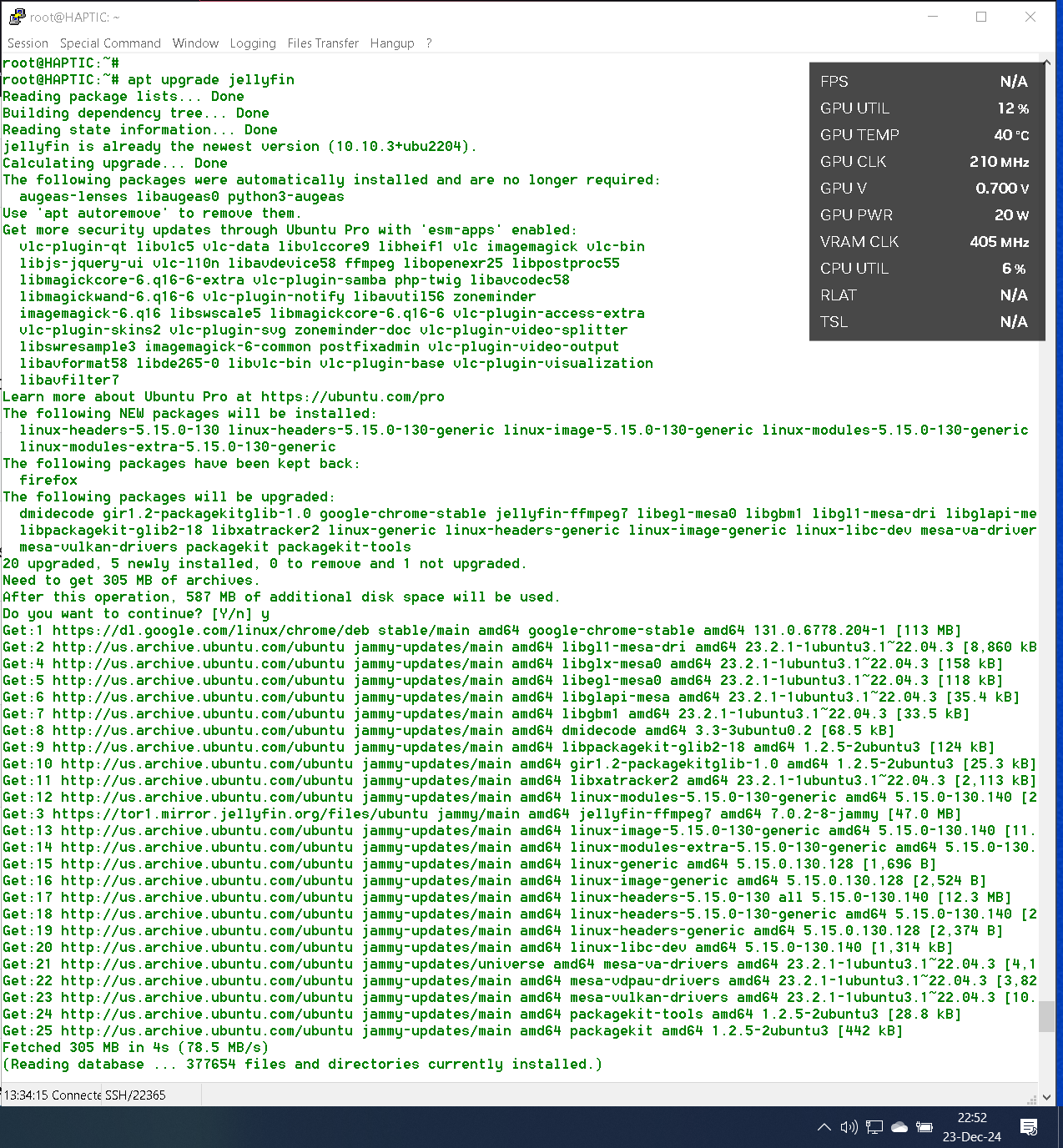Click the CPU UTIL 6 % overlay row
The width and height of the screenshot is (1063, 1148).
(x=924, y=269)
